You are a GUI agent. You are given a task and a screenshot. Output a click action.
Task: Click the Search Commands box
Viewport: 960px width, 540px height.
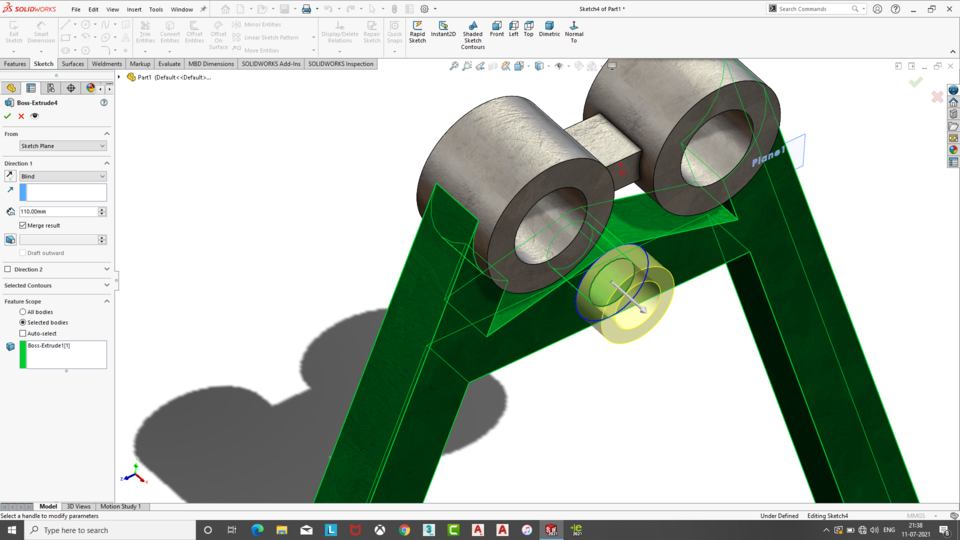point(816,9)
